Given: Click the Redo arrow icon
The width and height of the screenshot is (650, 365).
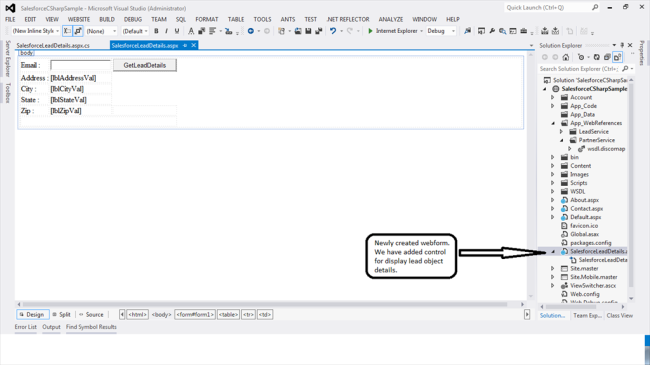Looking at the screenshot, I should pyautogui.click(x=350, y=31).
